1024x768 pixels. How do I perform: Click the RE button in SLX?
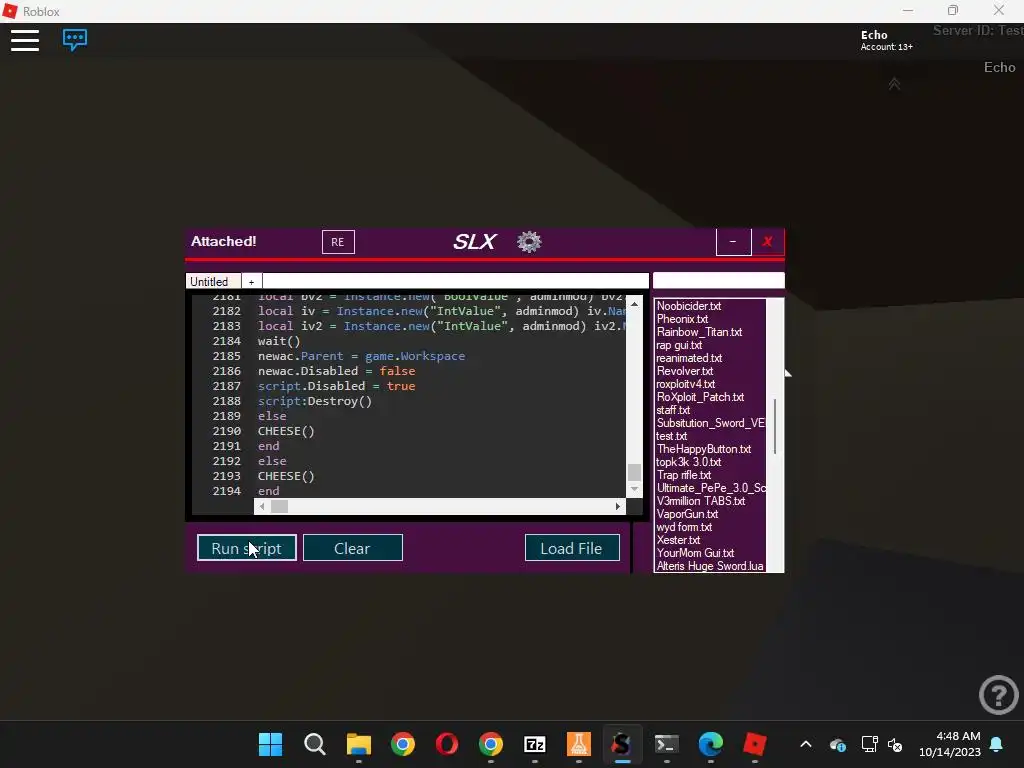[x=338, y=242]
